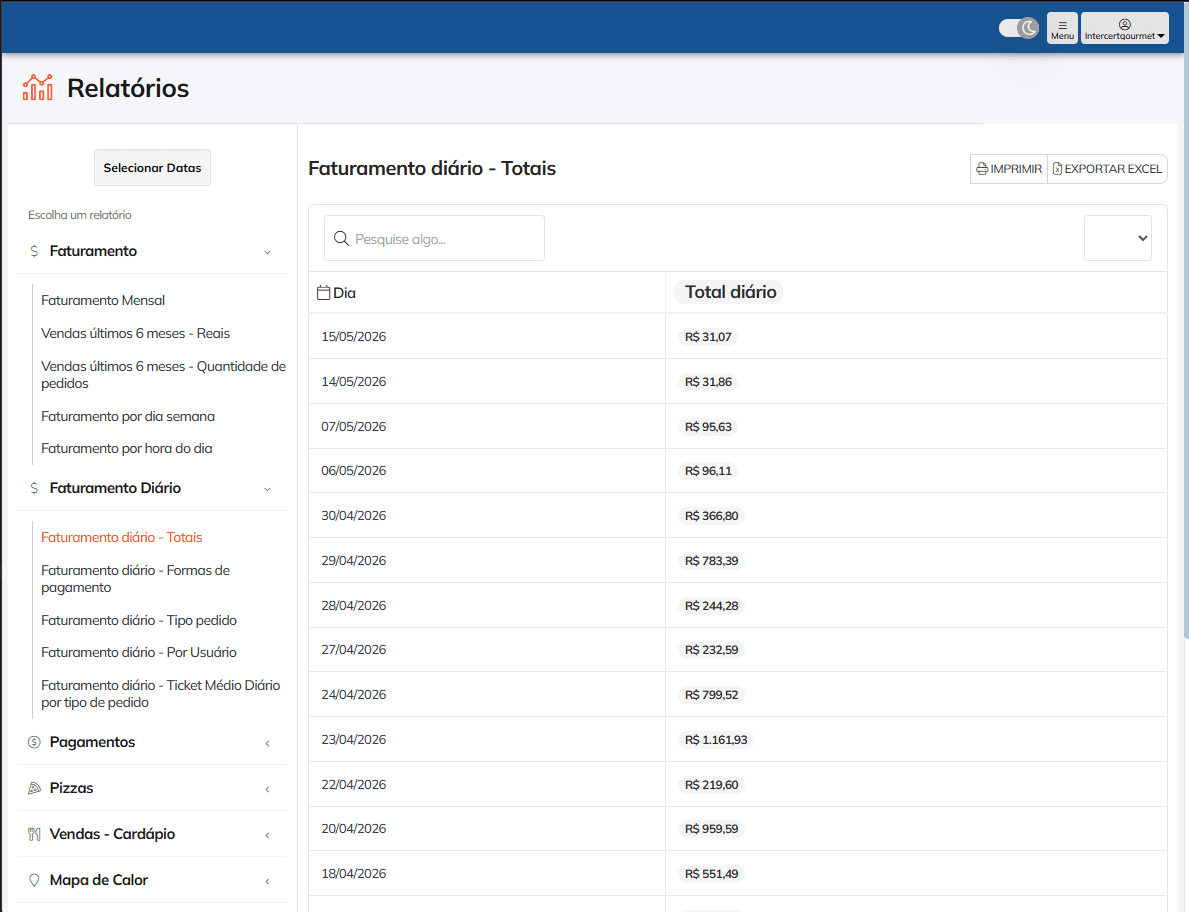Screen dimensions: 1189x912
Task: Click date cell 07/05/2026
Action: pyautogui.click(x=353, y=427)
